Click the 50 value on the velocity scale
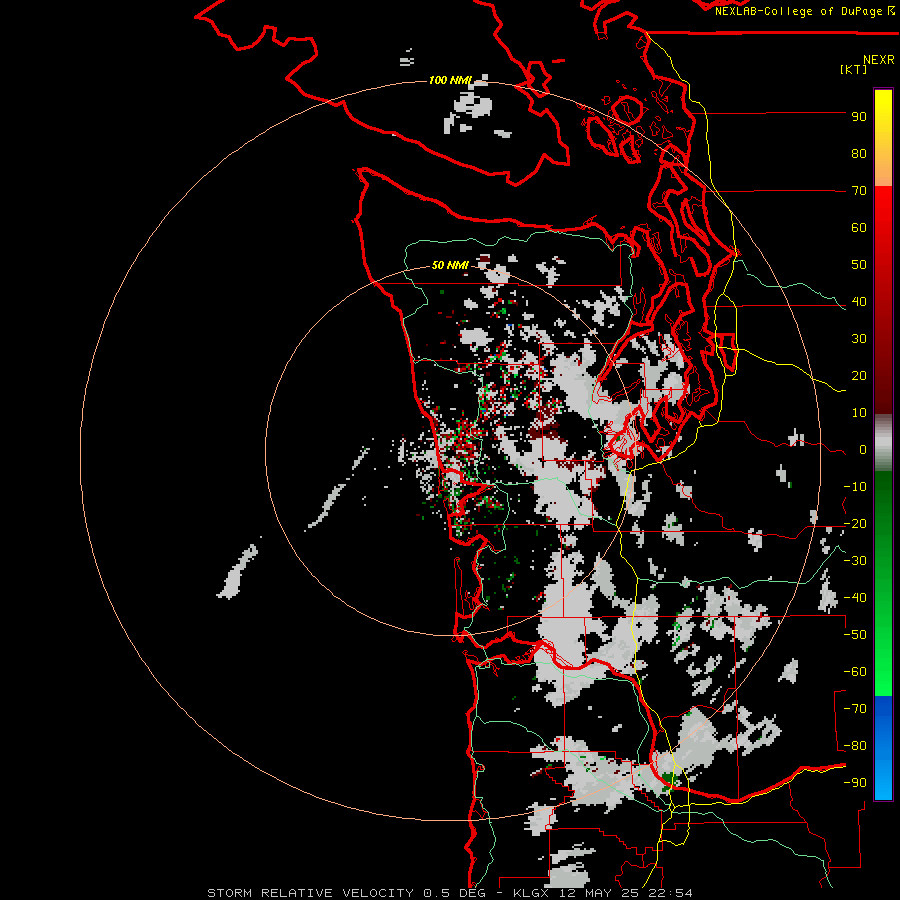The width and height of the screenshot is (900, 900). 859,265
